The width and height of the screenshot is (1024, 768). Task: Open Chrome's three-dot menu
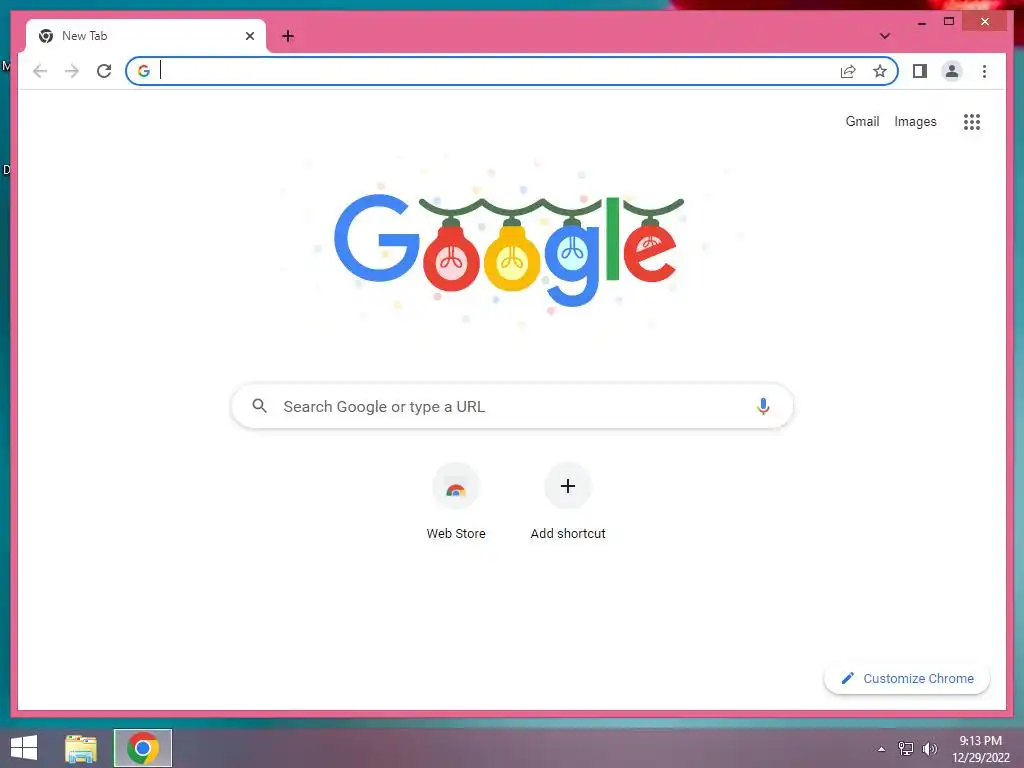984,71
